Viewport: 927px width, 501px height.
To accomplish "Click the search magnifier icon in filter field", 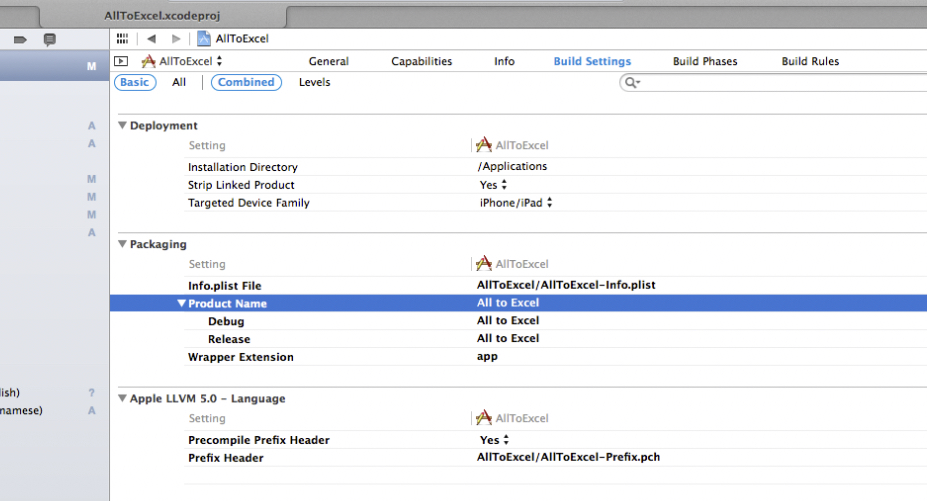I will (x=632, y=83).
